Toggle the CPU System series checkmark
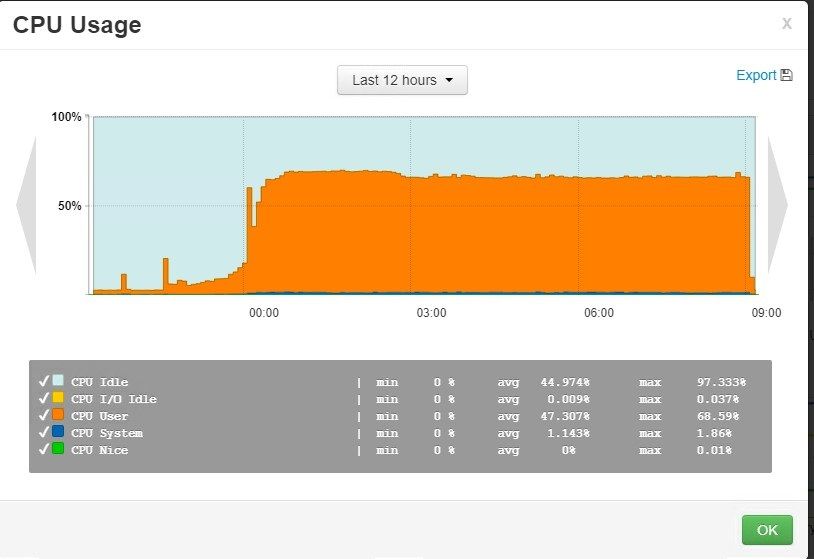Image resolution: width=814 pixels, height=559 pixels. pos(44,432)
